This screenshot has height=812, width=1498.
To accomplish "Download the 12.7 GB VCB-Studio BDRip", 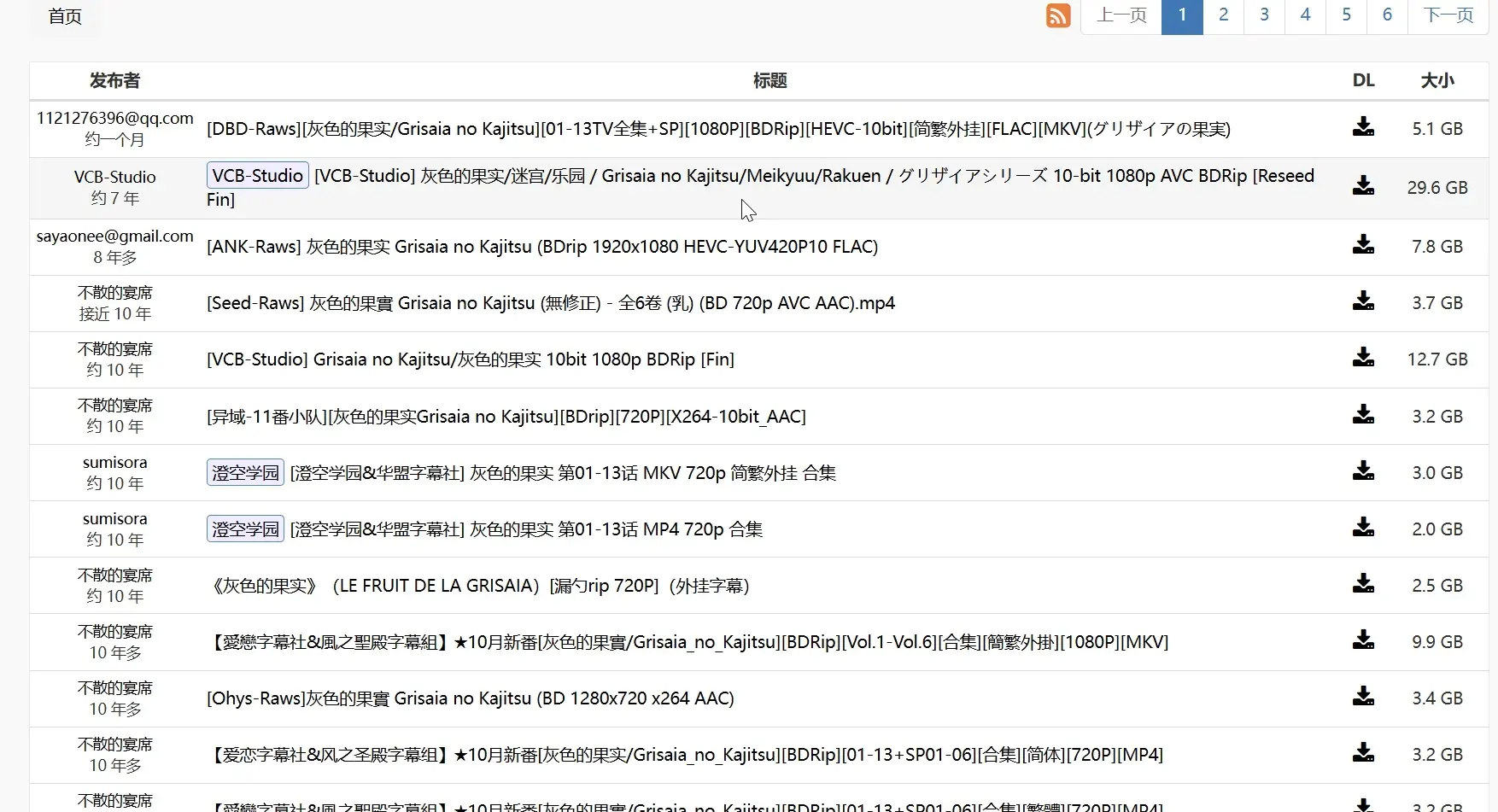I will pos(1363,358).
